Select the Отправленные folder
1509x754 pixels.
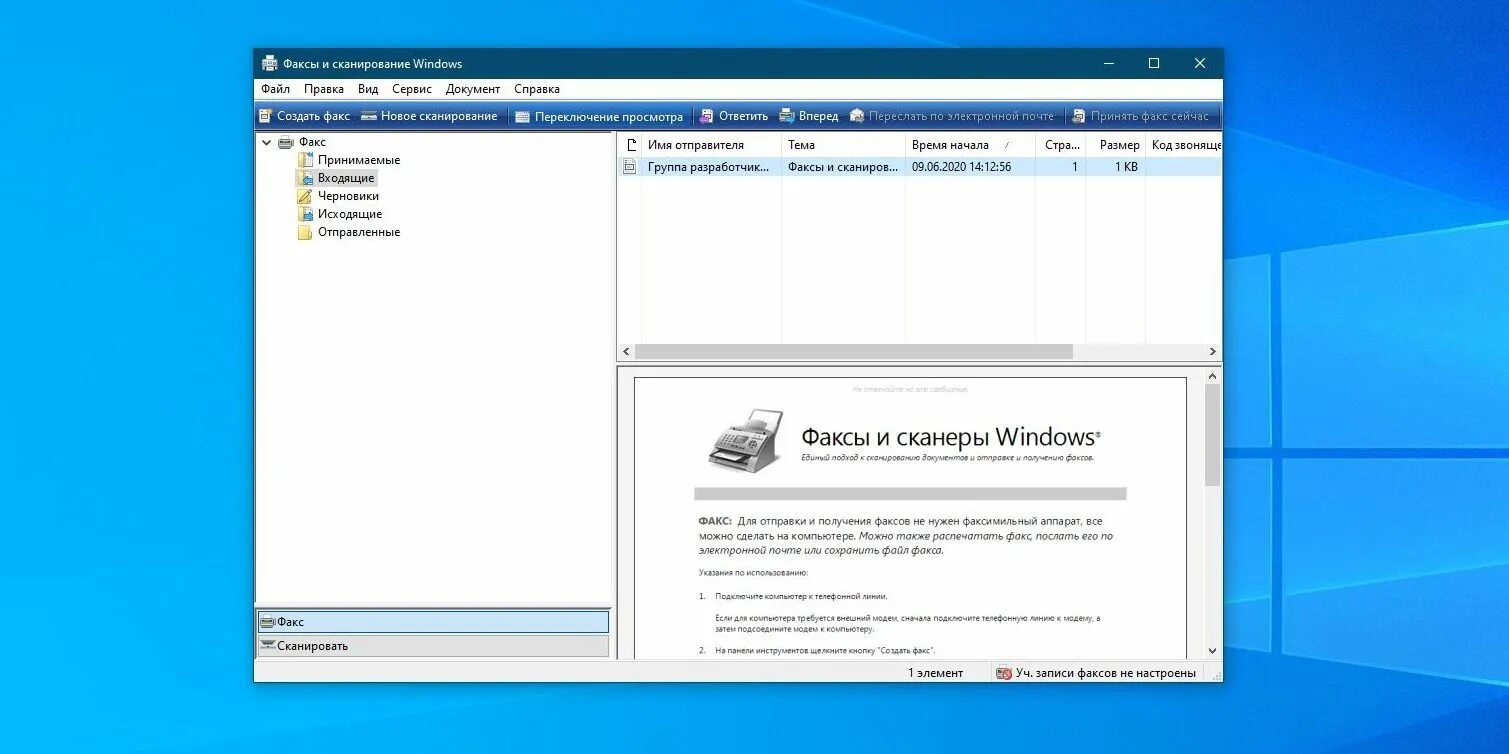359,232
